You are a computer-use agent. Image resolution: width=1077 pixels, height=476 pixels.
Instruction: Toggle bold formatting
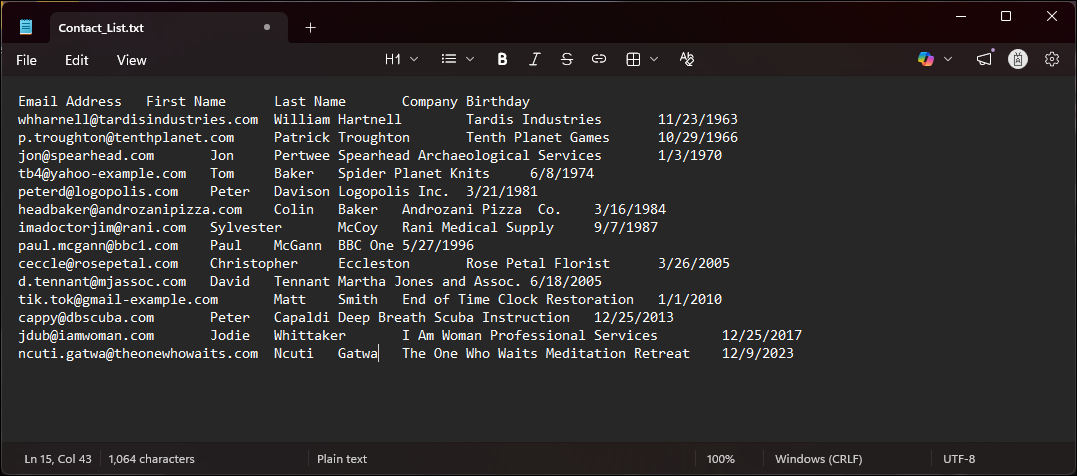(502, 60)
